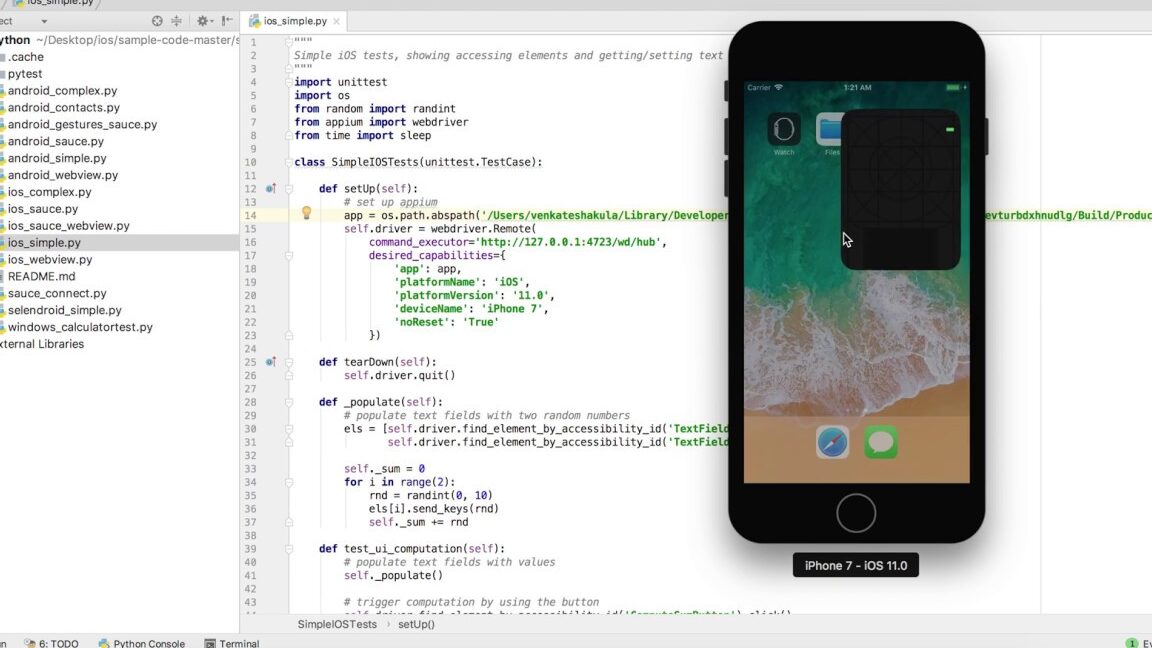Click SimpleIOSTests in the breadcrumb bar
1152x648 pixels.
tap(336, 624)
